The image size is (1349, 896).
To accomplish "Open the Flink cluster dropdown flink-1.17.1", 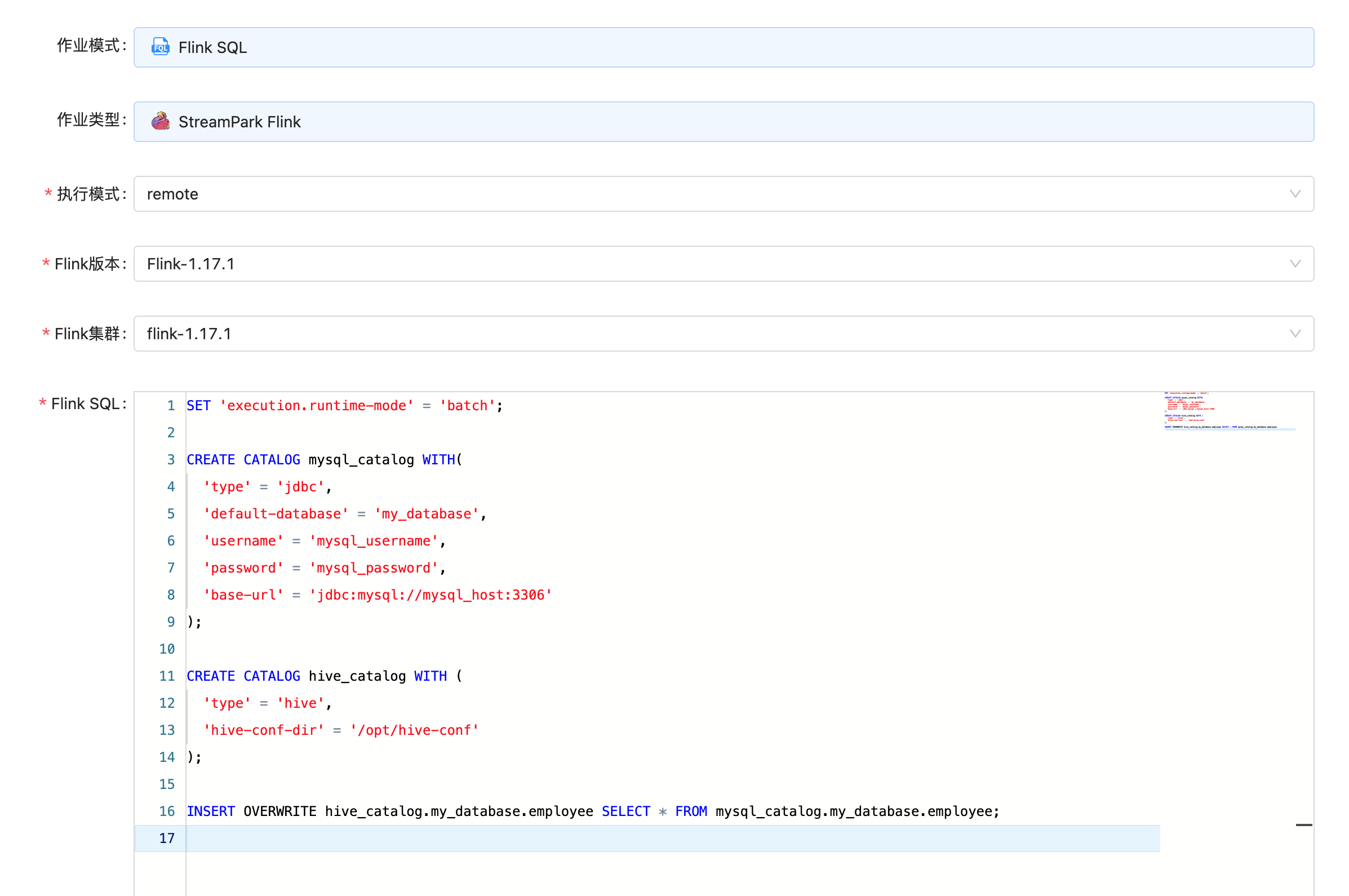I will (724, 333).
